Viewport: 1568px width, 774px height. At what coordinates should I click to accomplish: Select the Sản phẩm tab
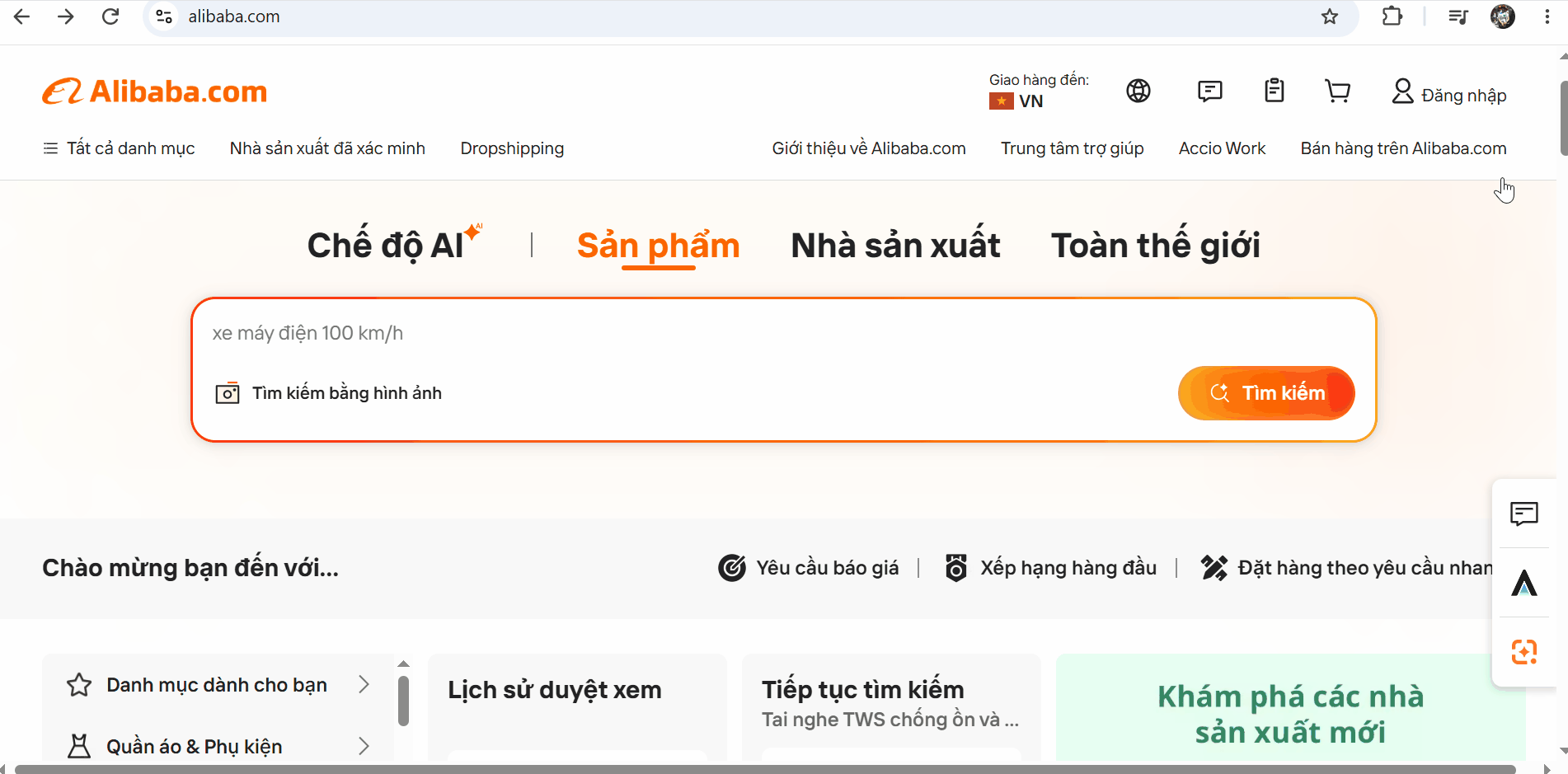coord(659,245)
